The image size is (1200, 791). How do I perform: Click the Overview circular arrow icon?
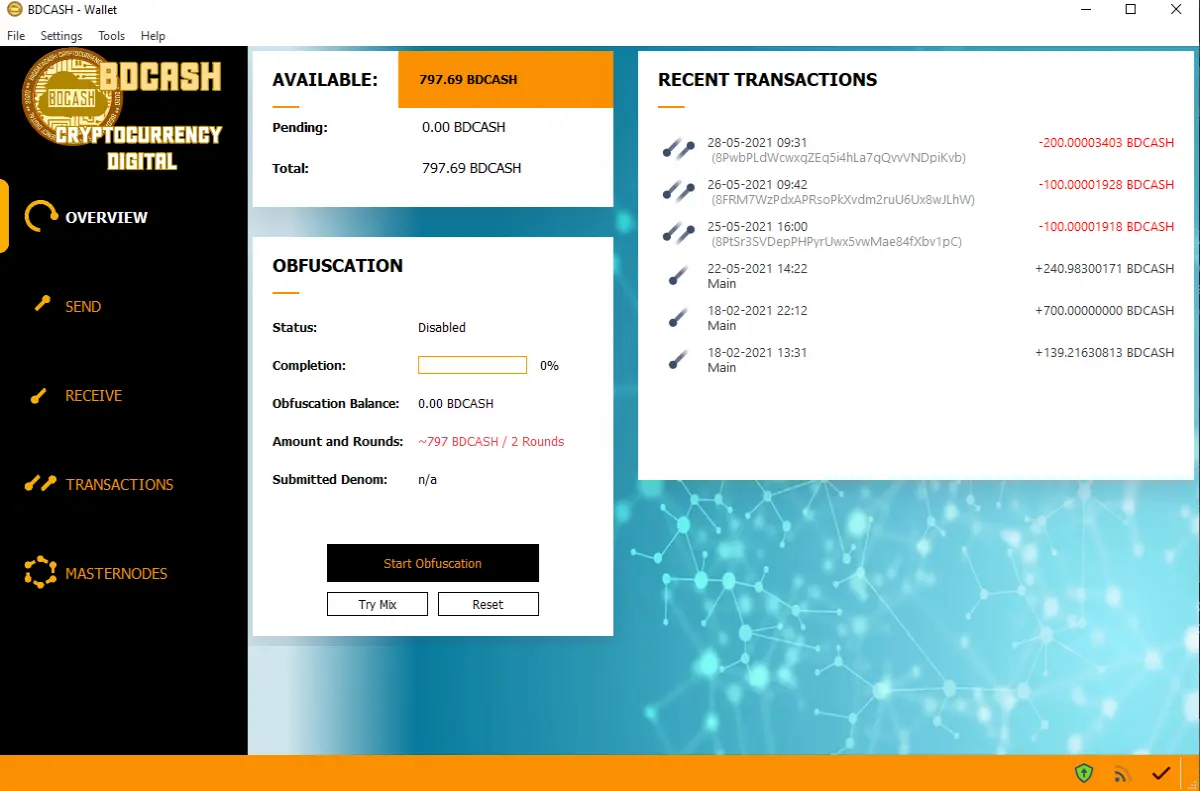click(41, 216)
